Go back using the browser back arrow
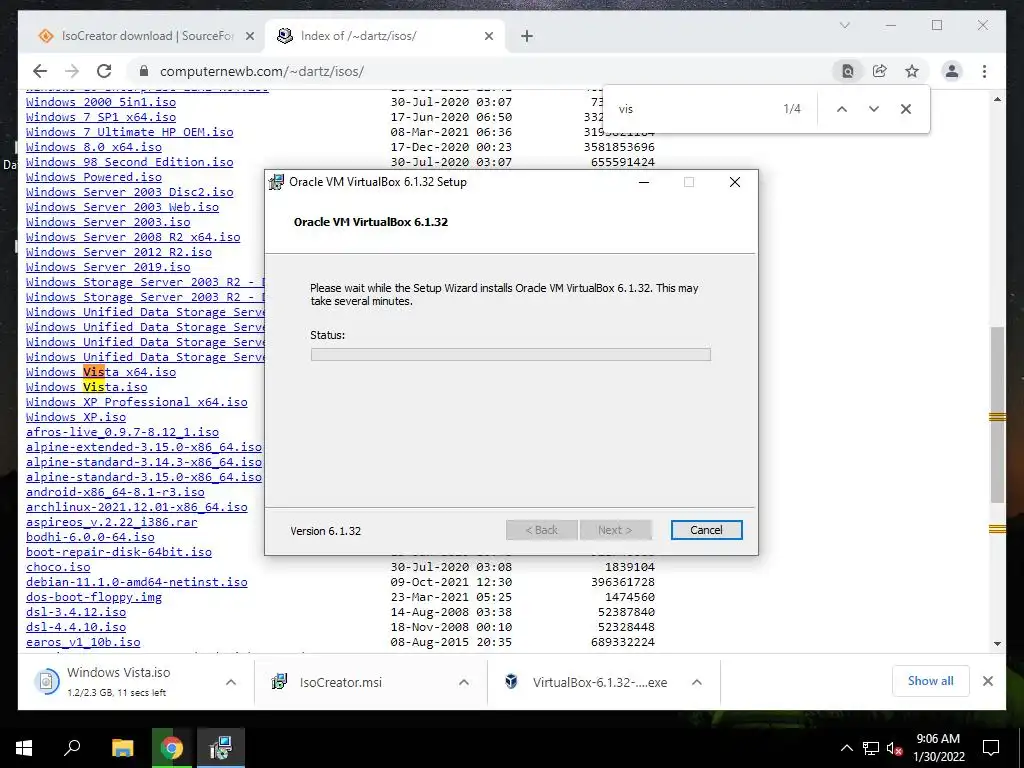 click(x=40, y=71)
